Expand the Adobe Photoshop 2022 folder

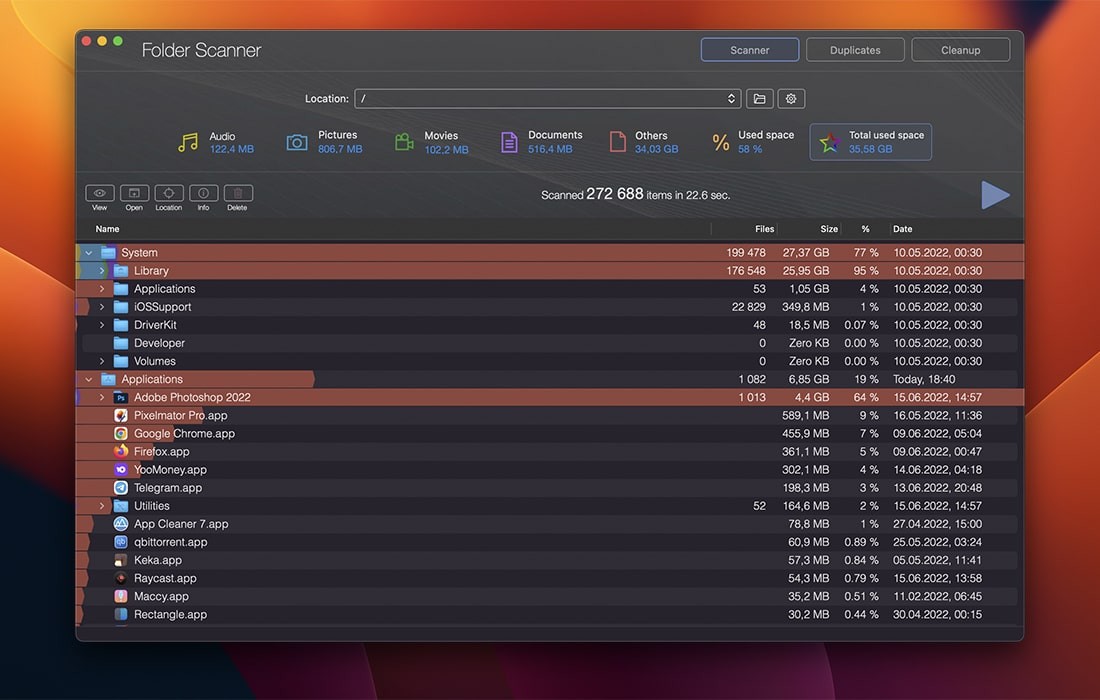(102, 397)
